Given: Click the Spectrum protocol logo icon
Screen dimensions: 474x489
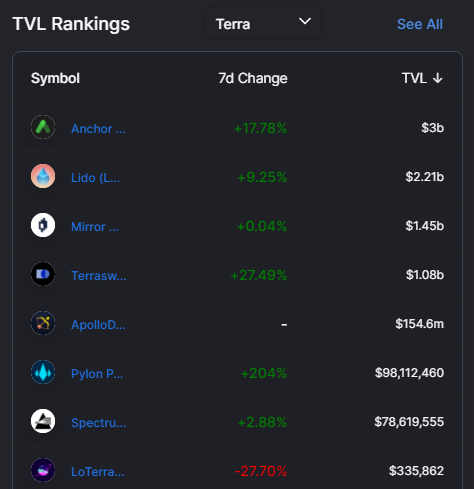Looking at the screenshot, I should [43, 421].
